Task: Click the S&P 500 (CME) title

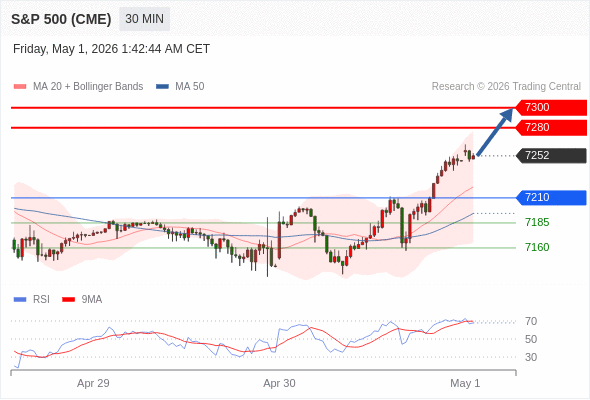Action: pyautogui.click(x=61, y=19)
